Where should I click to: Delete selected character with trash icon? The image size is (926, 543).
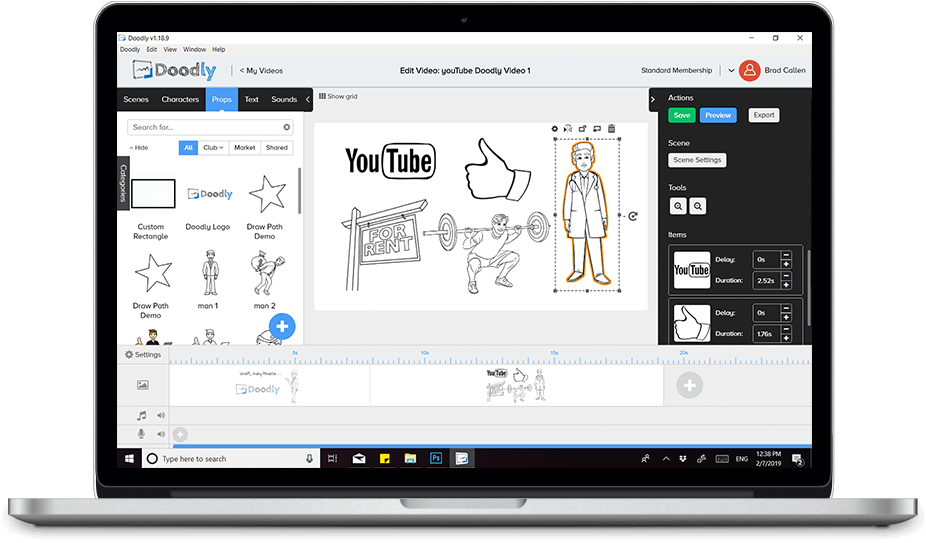coord(611,128)
